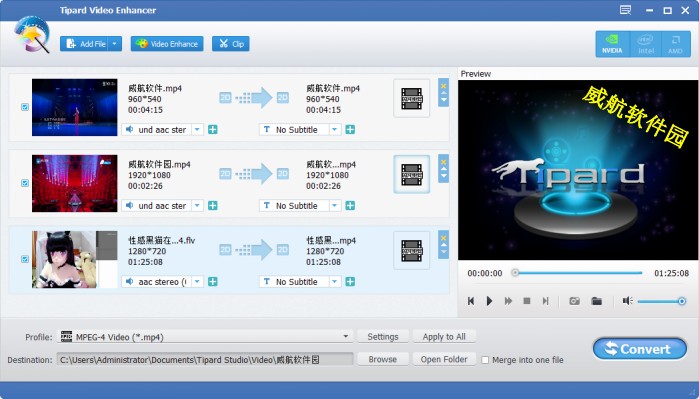Uncheck the first video's checkbox

coord(25,107)
